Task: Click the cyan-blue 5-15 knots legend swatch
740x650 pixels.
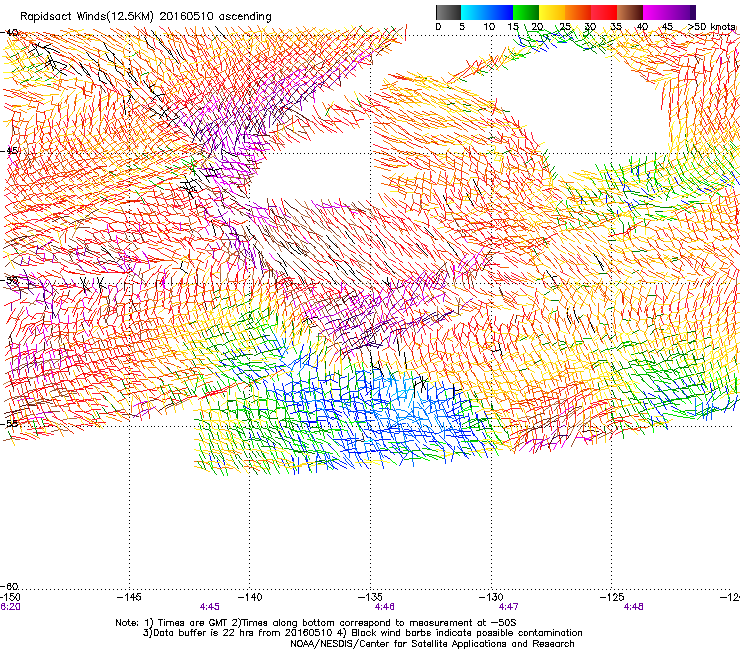Action: tap(487, 12)
